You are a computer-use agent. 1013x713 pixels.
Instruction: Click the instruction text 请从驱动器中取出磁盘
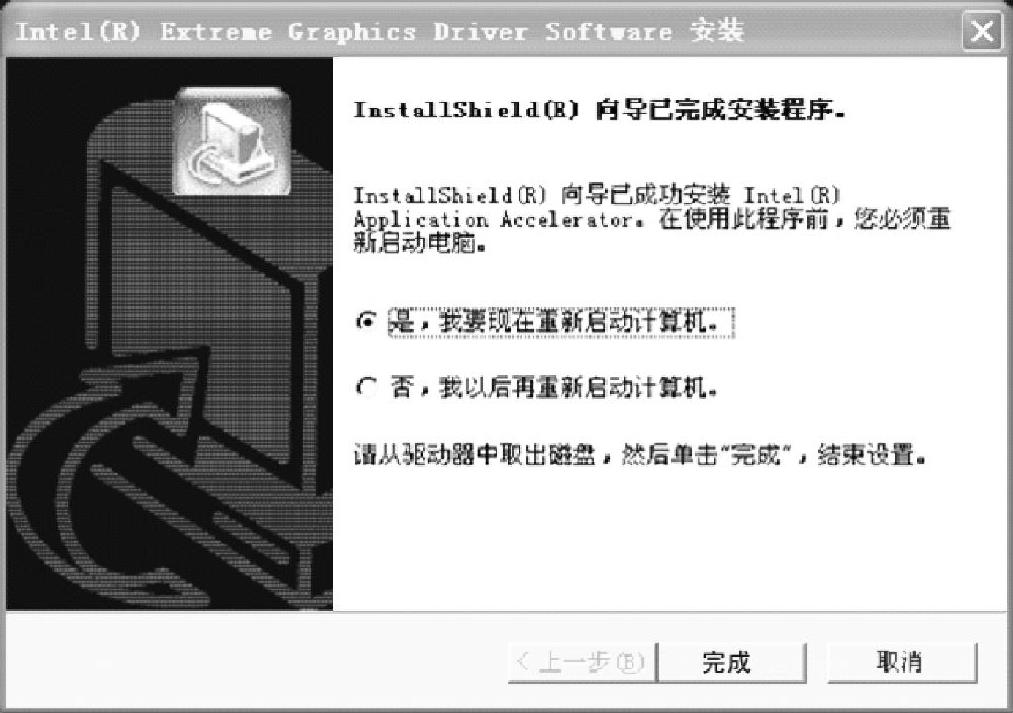pyautogui.click(x=474, y=455)
